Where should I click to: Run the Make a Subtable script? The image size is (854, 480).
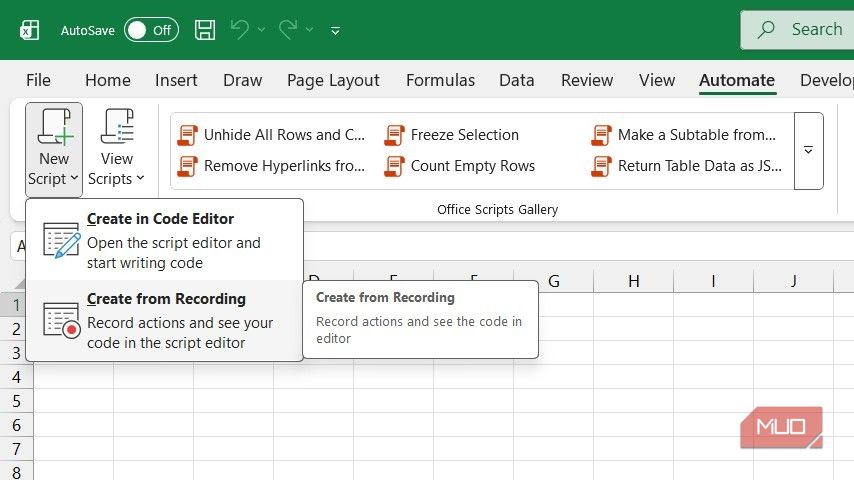point(684,135)
